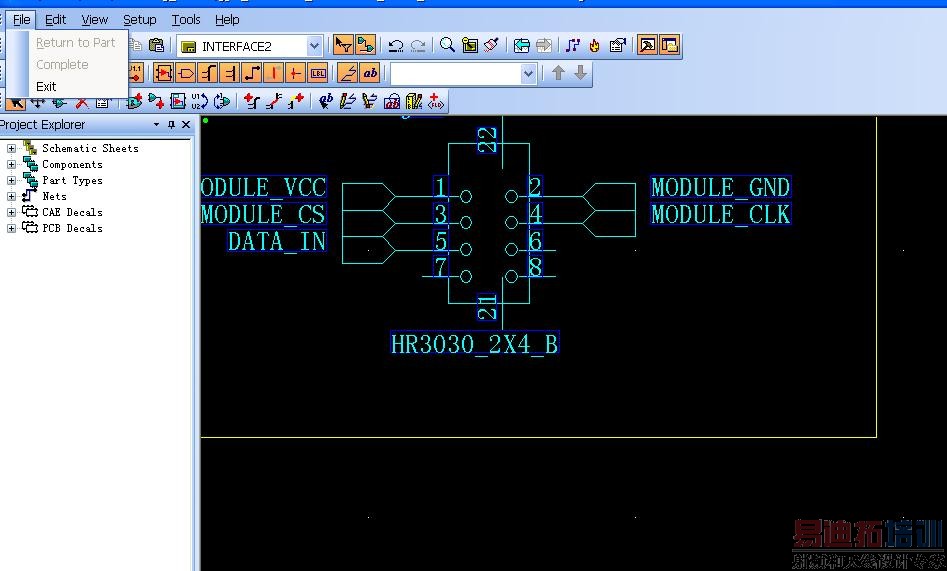Toggle the Drafting Items filter icon
Screen dimensions: 947x571
(x=348, y=73)
